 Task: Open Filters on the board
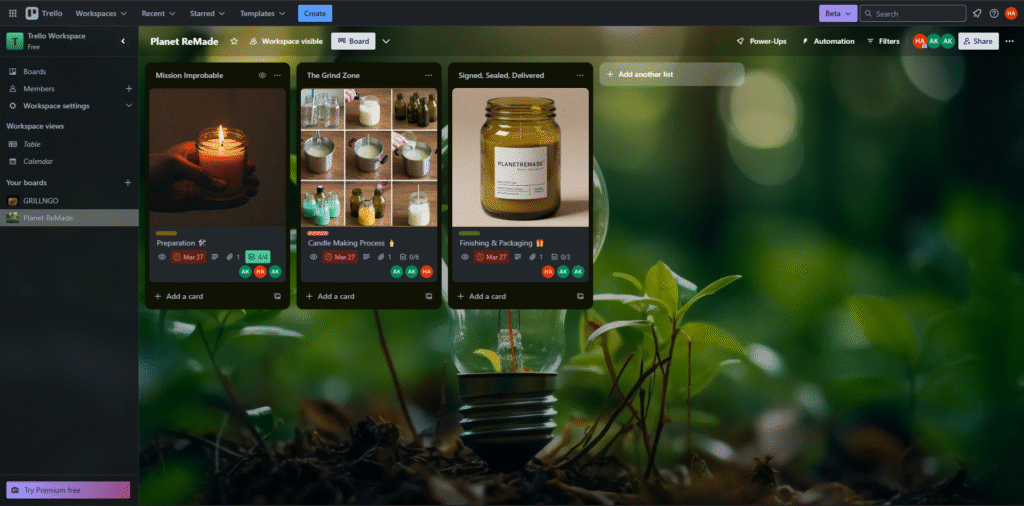tap(883, 41)
